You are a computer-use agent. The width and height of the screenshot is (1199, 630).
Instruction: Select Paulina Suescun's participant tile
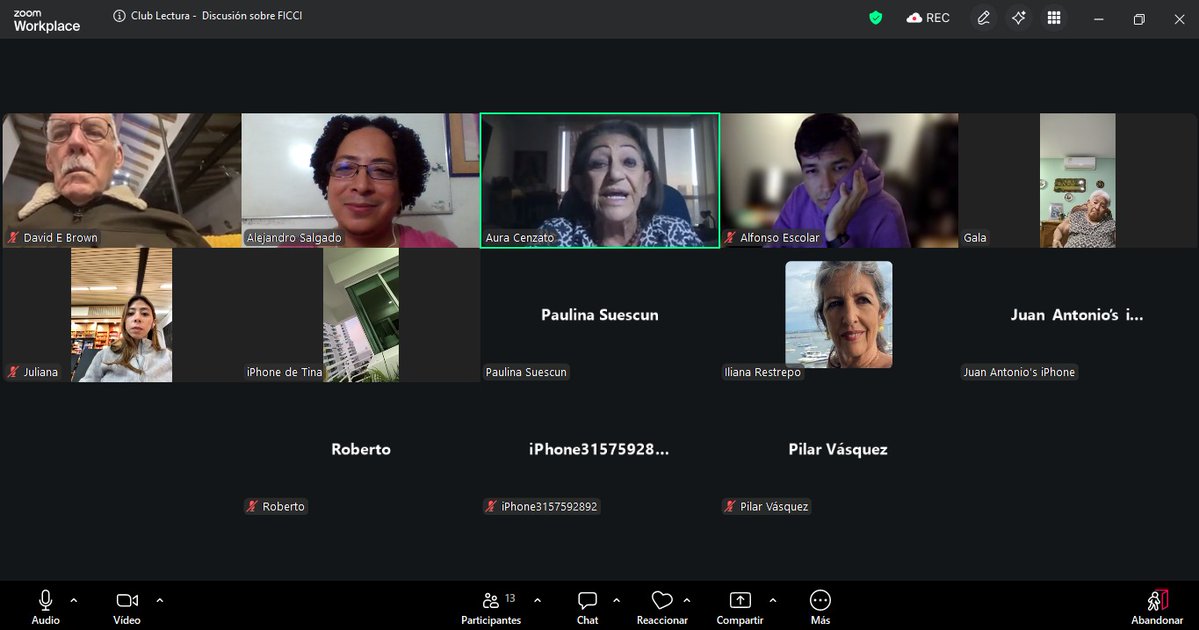[600, 315]
